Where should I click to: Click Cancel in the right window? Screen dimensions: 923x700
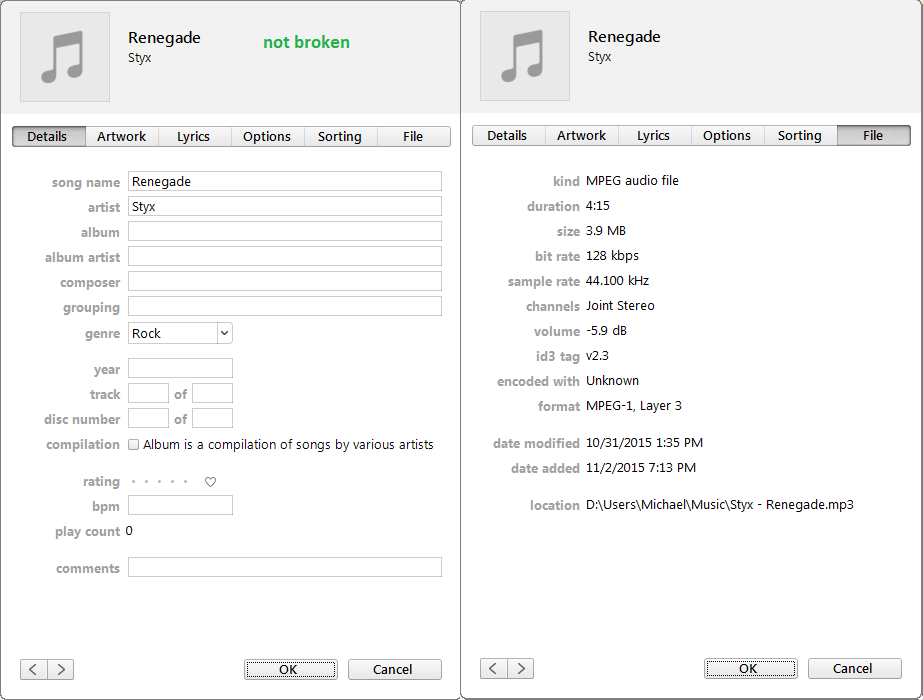tap(855, 668)
